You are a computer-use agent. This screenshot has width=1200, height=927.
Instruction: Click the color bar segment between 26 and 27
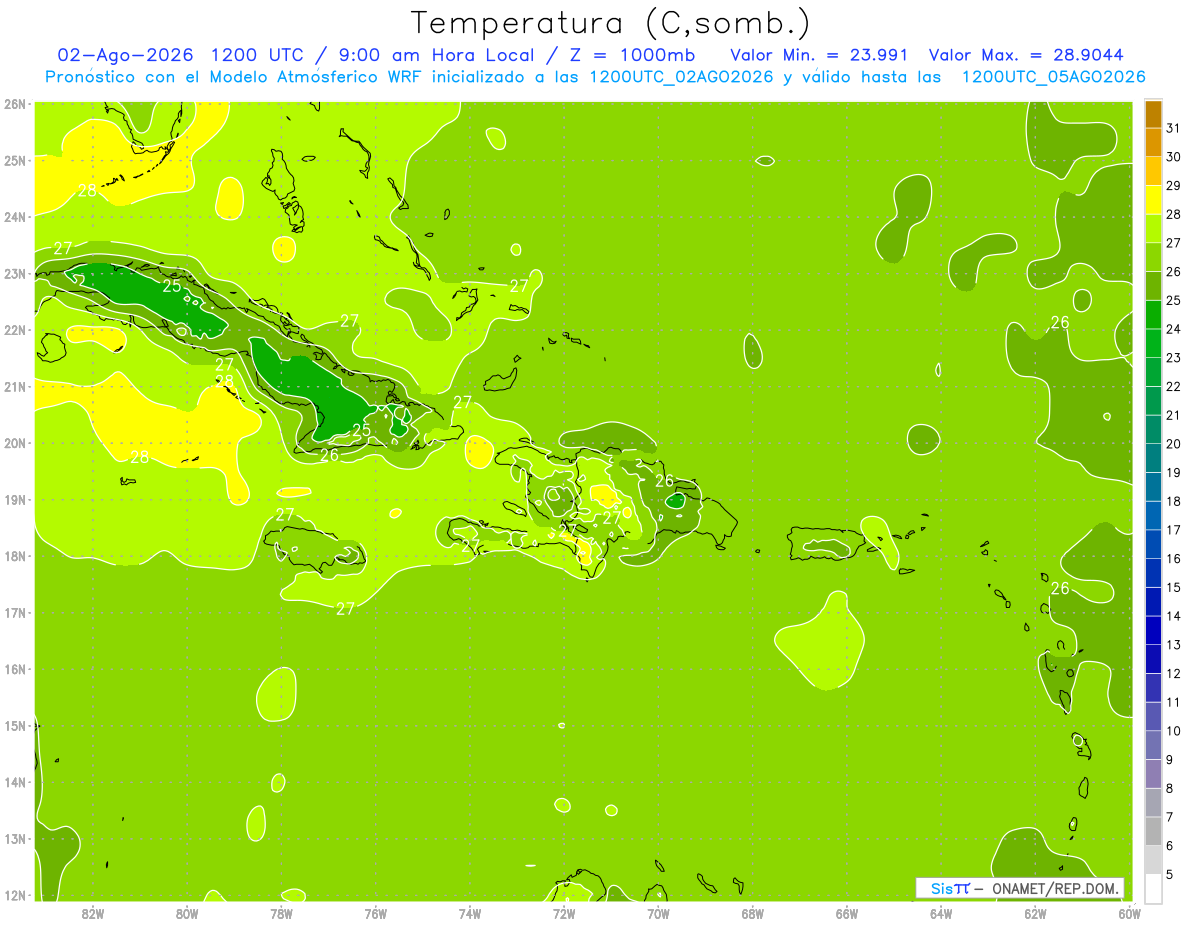1153,257
